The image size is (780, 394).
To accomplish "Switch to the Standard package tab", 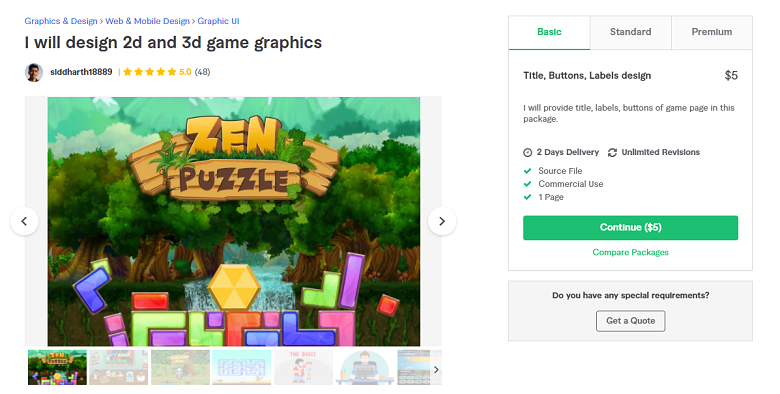I will point(631,32).
